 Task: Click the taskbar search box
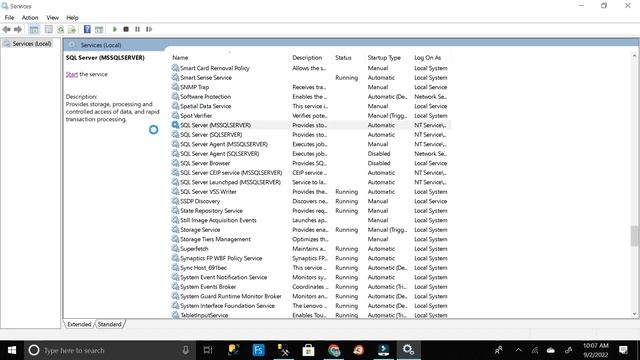[x=110, y=350]
